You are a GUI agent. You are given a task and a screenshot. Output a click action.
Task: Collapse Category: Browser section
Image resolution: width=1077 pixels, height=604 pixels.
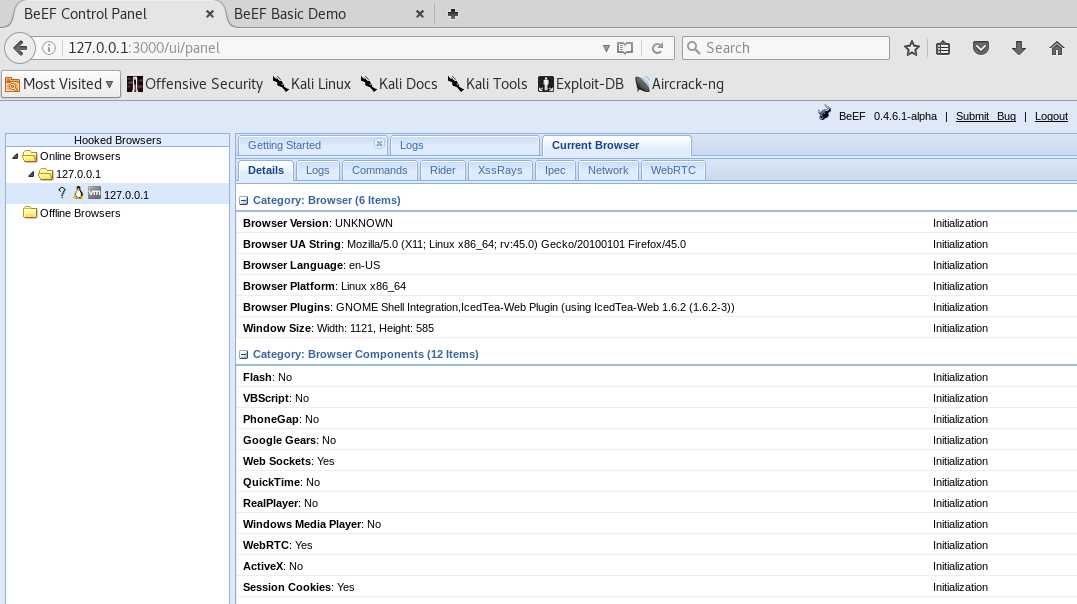click(243, 201)
